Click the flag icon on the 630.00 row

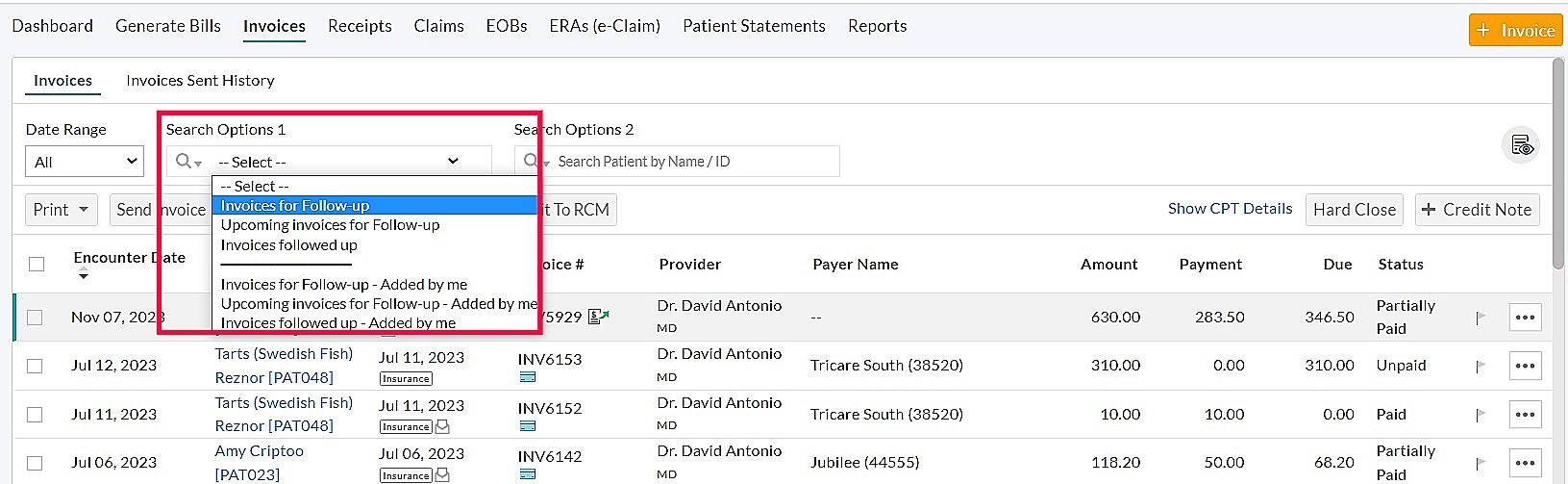1481,318
